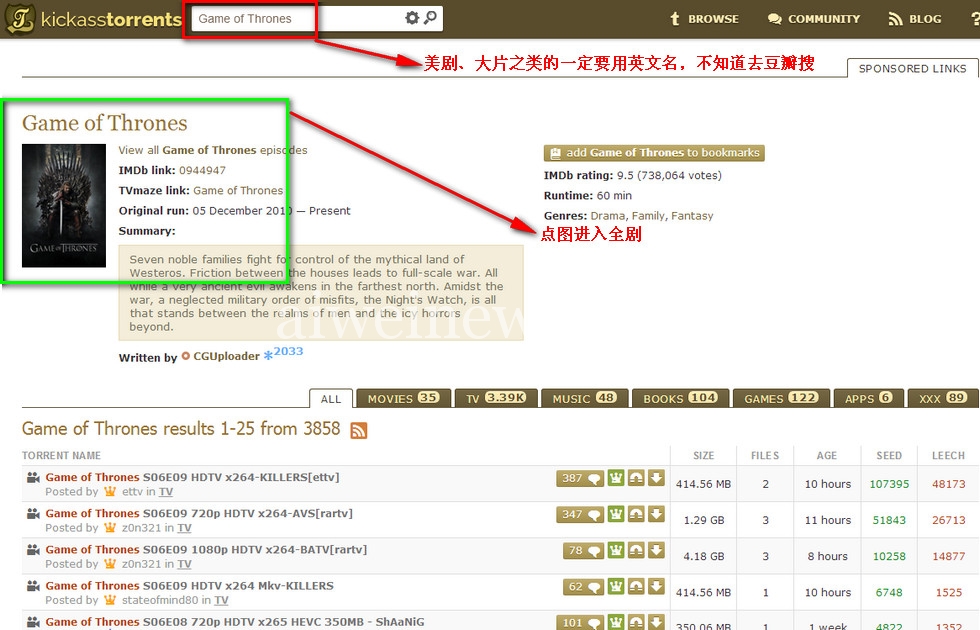Open magnet link for 720p AVS[rartv]
The width and height of the screenshot is (980, 630).
636,514
